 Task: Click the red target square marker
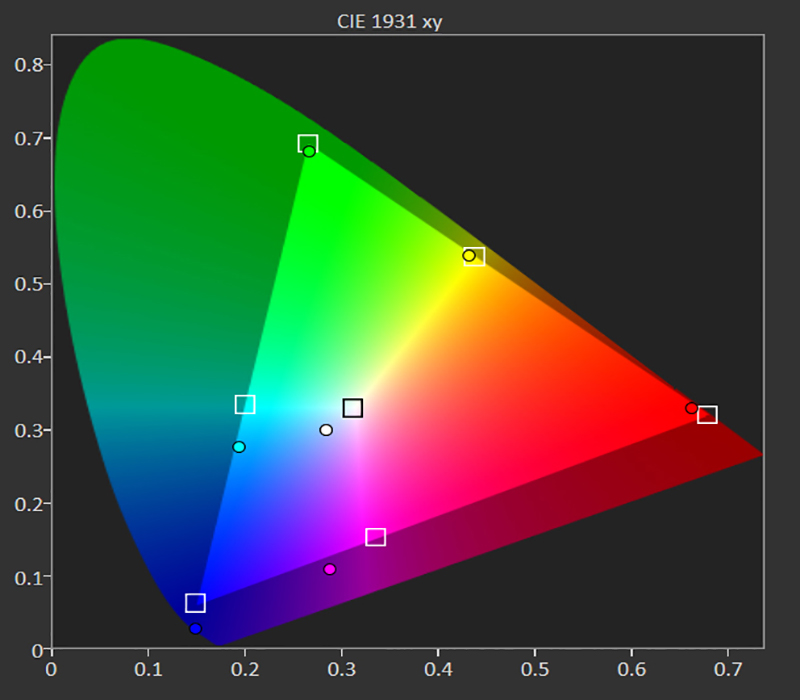707,414
